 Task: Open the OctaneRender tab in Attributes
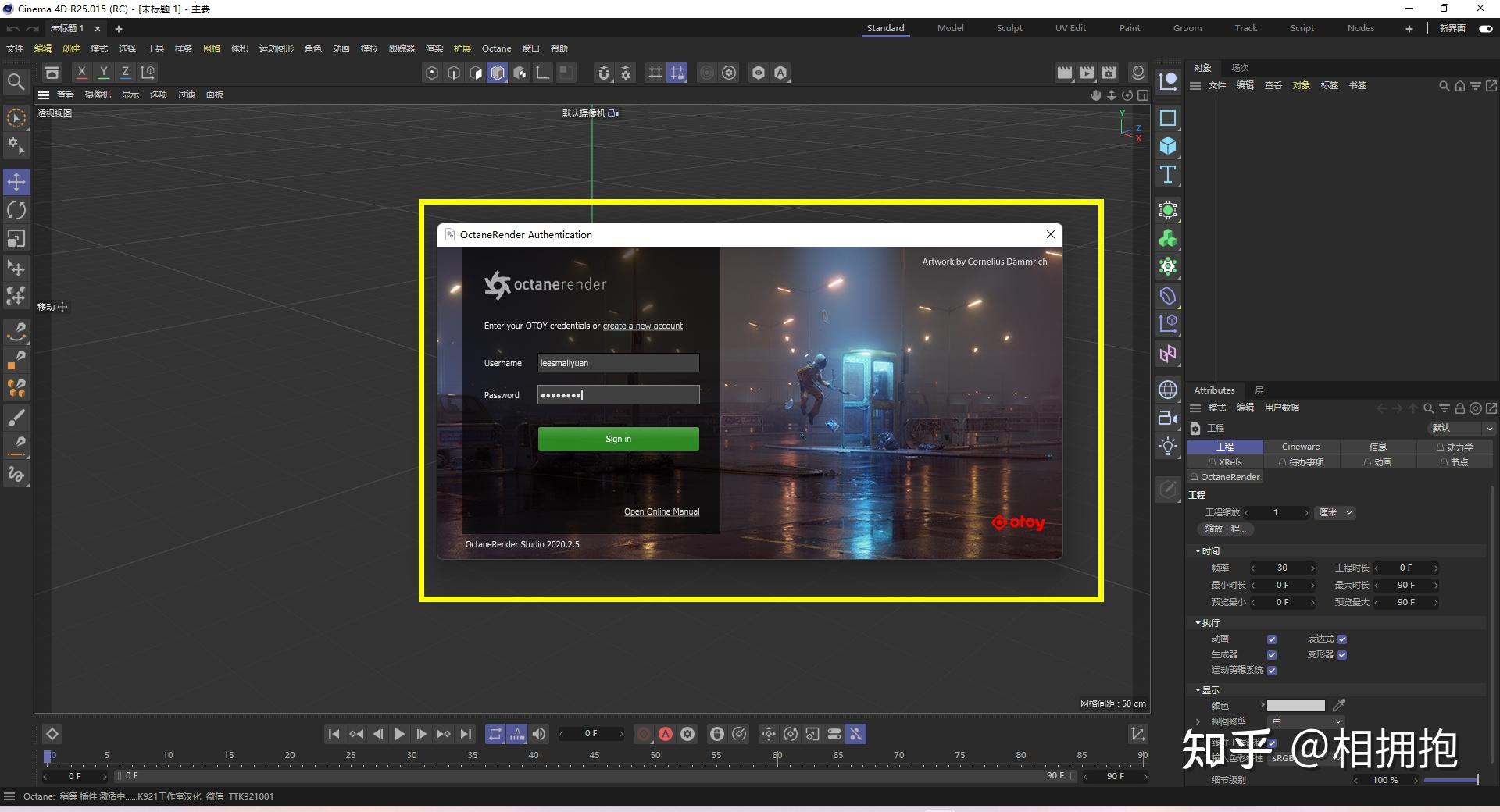click(x=1225, y=477)
